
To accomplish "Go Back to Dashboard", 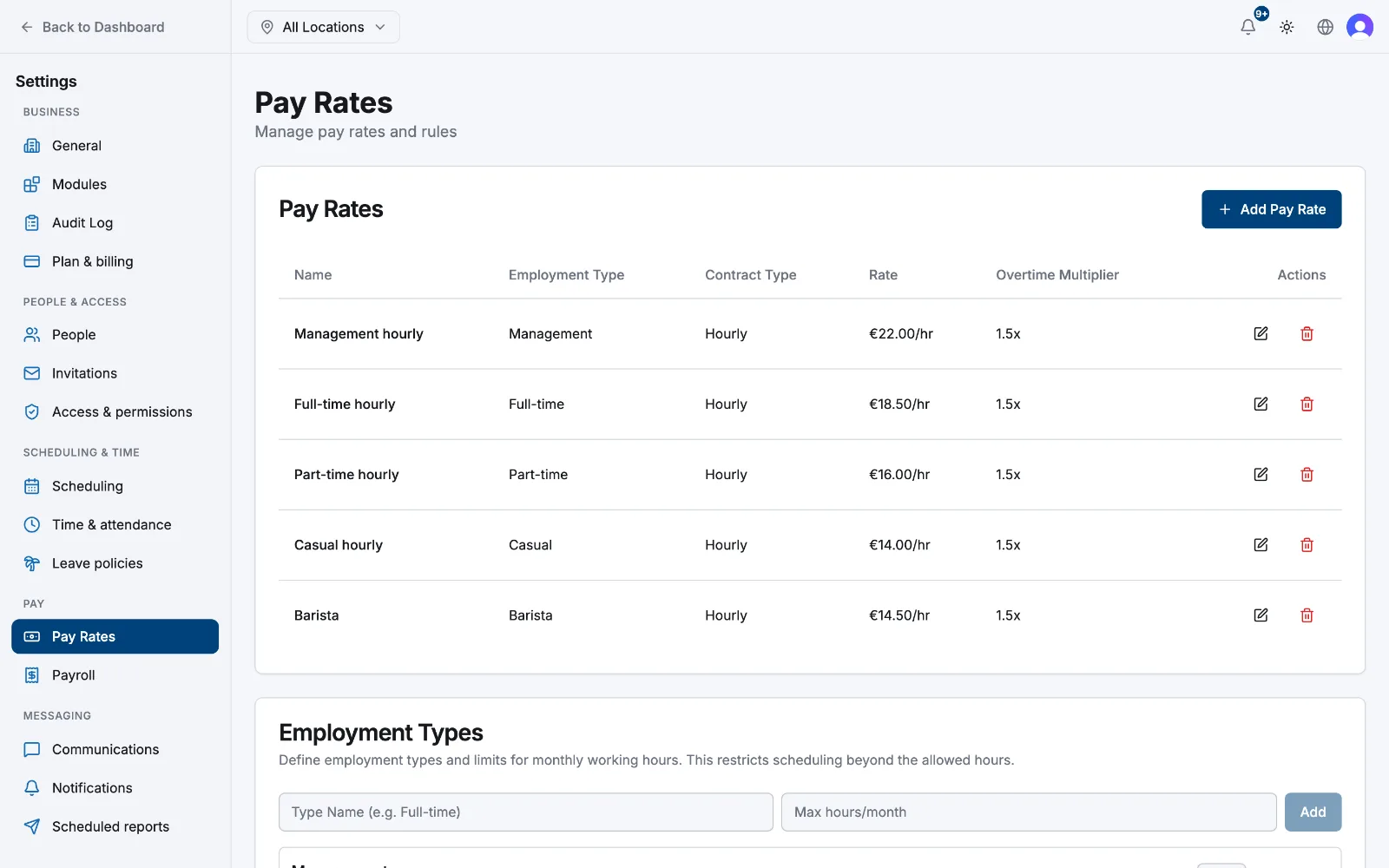I will coord(93,27).
